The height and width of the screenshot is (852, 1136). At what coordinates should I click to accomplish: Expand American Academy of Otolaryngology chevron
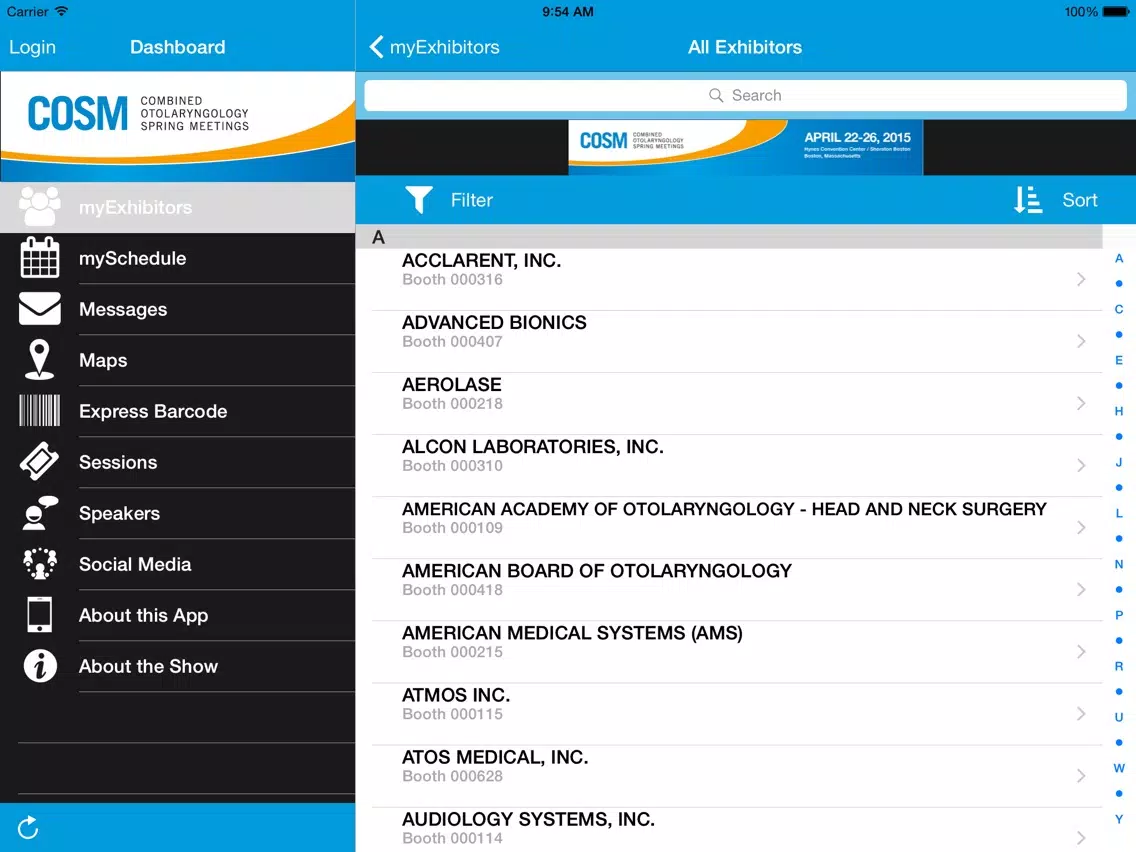tap(1081, 527)
